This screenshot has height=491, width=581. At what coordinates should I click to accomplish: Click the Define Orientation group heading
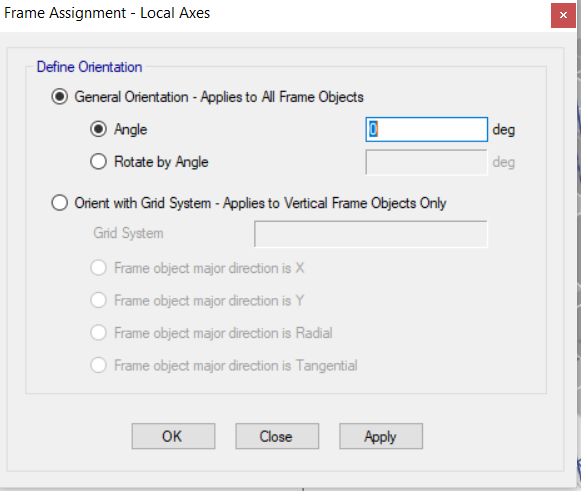pyautogui.click(x=89, y=67)
